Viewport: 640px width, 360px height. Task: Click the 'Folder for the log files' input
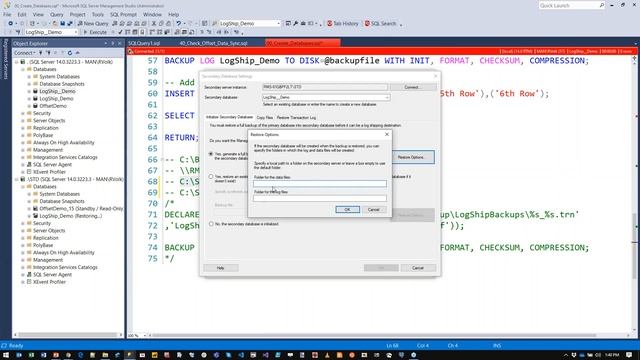(x=320, y=198)
